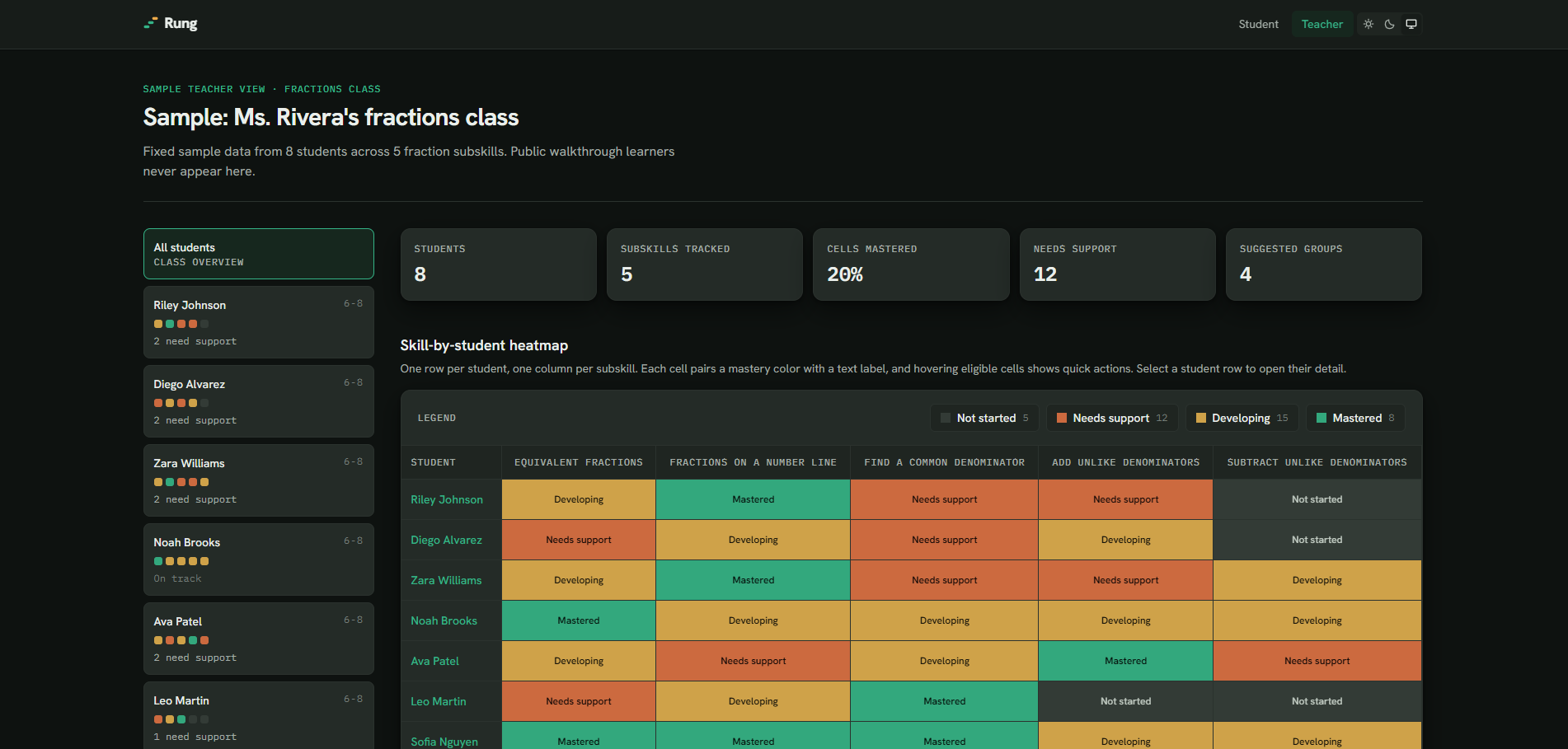Select All students class overview
Image resolution: width=1568 pixels, height=749 pixels.
point(258,254)
